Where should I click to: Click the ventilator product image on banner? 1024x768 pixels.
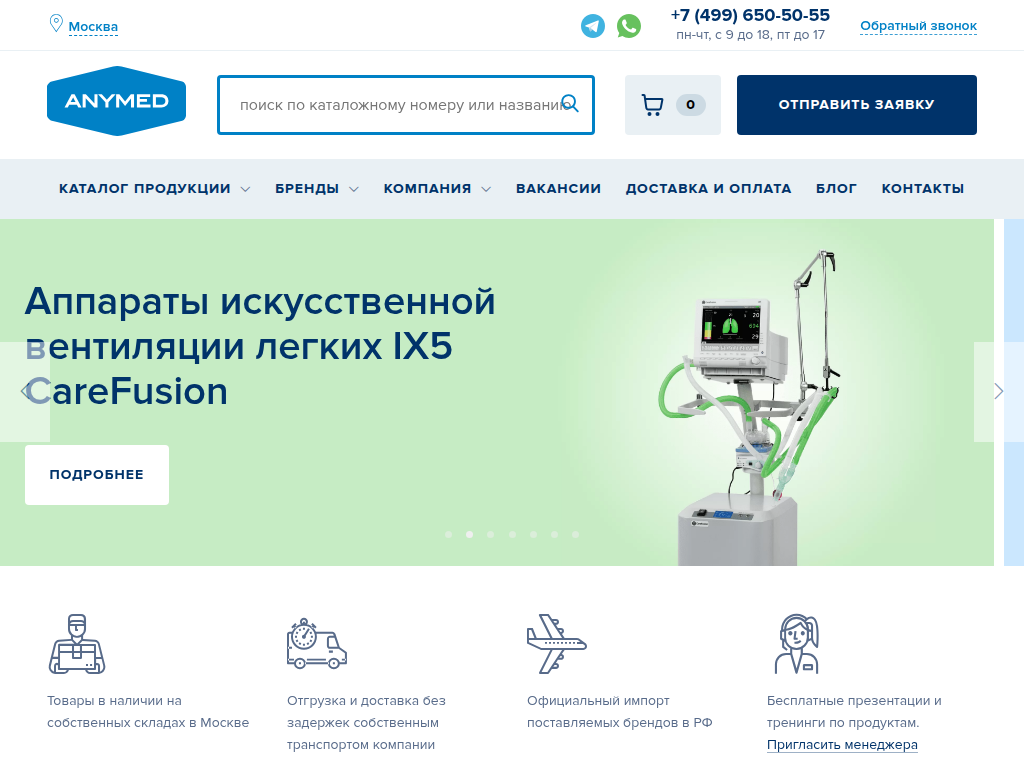click(748, 408)
